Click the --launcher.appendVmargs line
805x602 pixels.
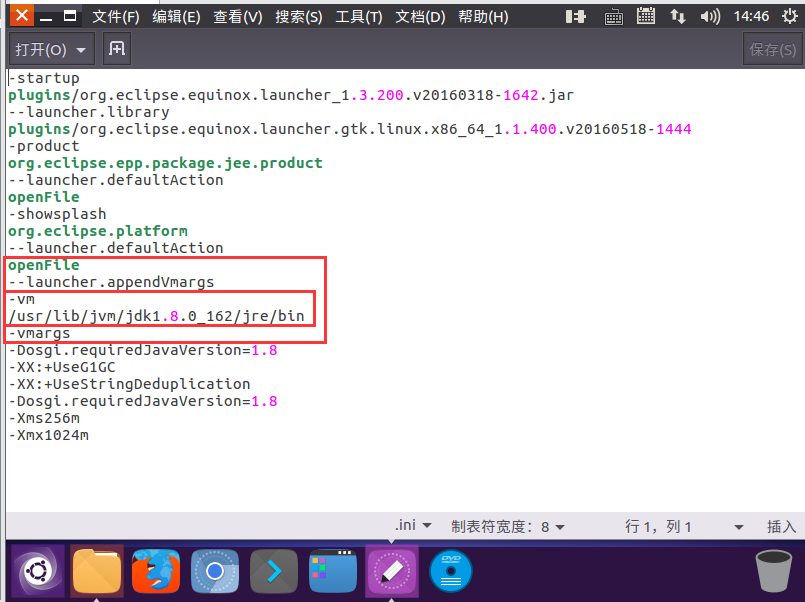point(111,282)
